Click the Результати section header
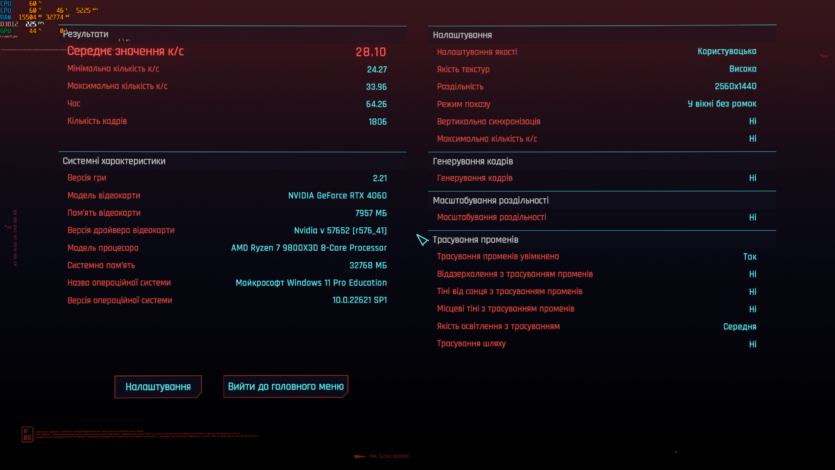This screenshot has height=470, width=835. (85, 34)
